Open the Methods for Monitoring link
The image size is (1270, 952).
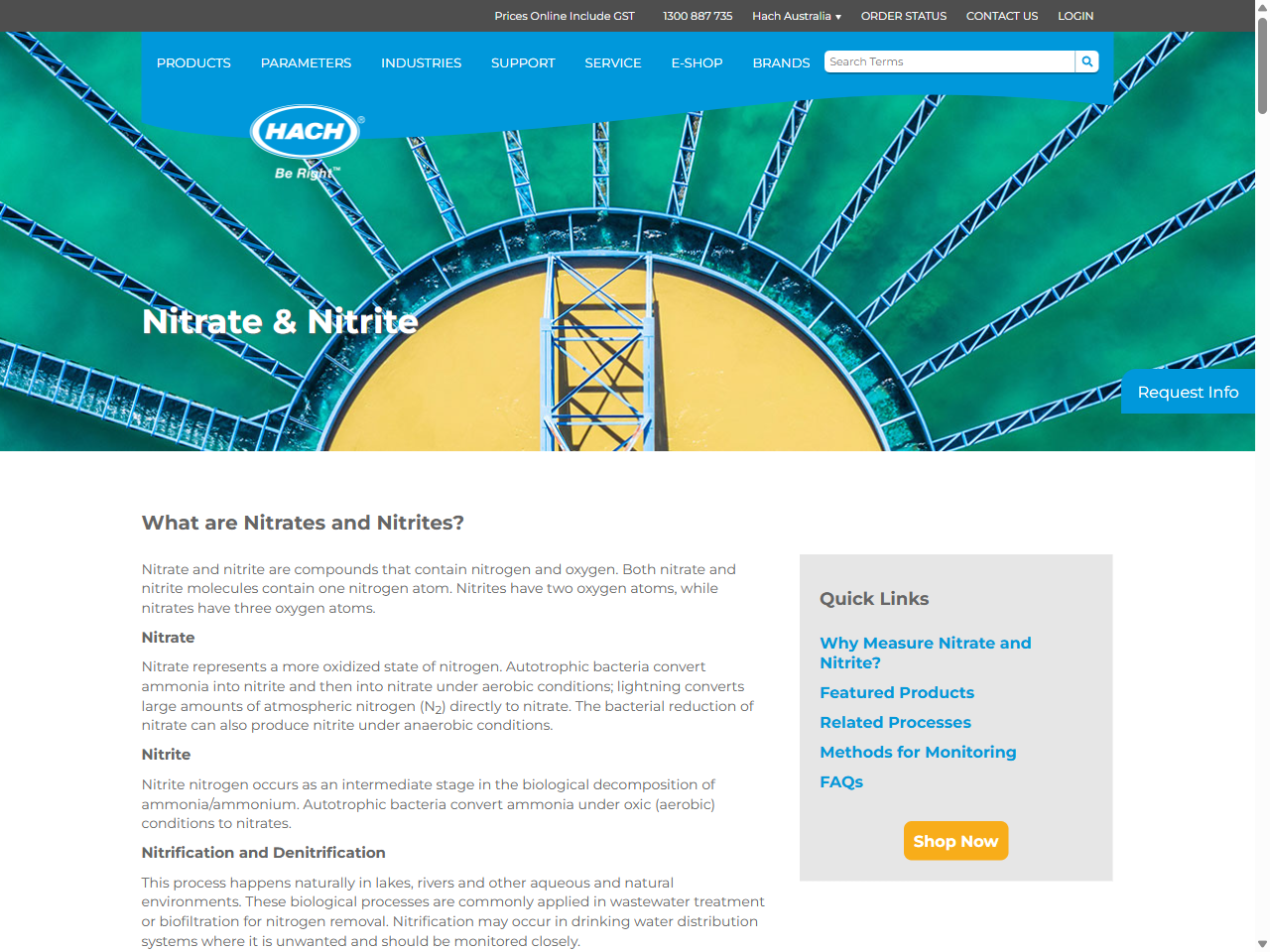pyautogui.click(x=918, y=752)
